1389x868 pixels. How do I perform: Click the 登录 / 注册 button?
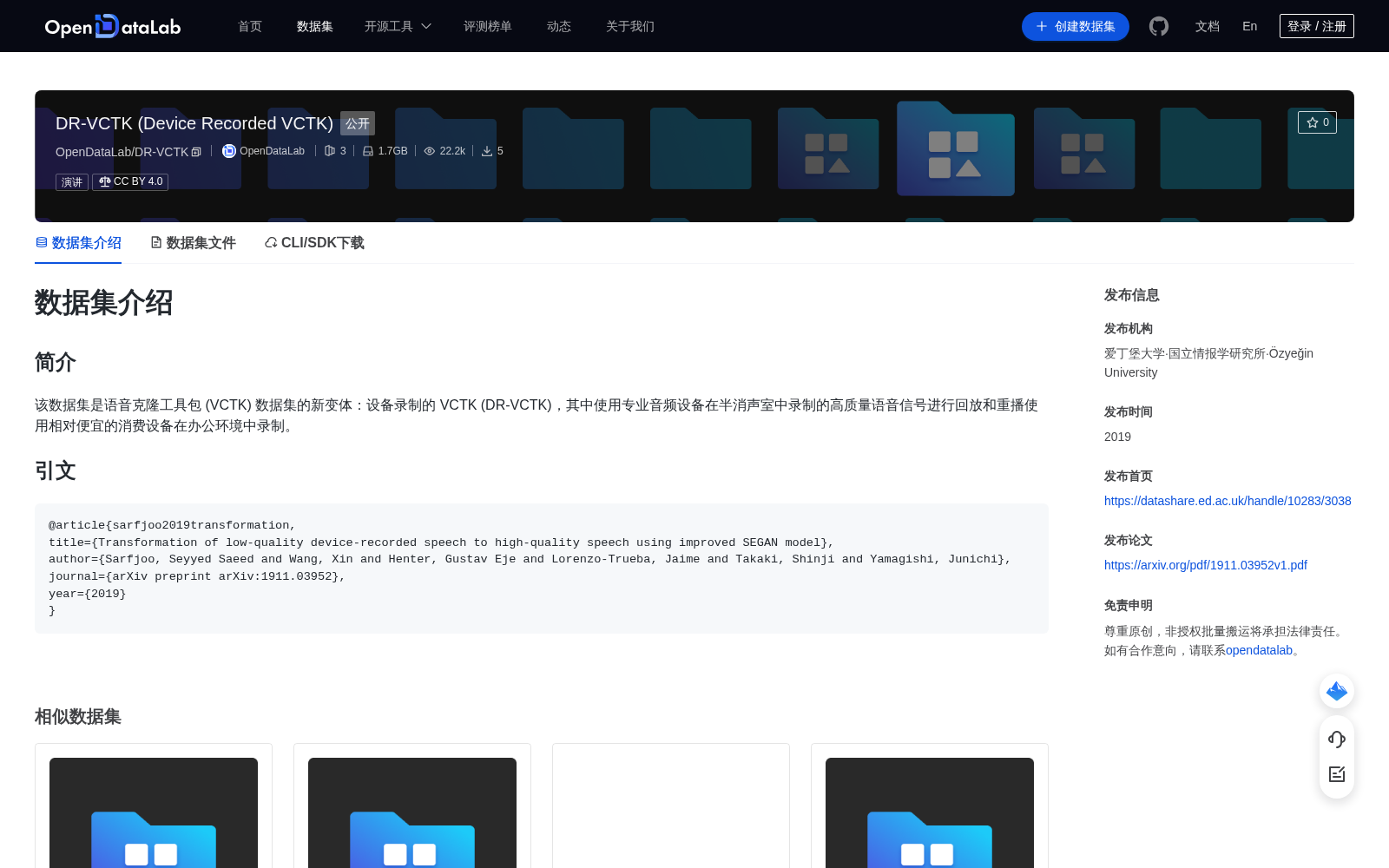pos(1317,26)
